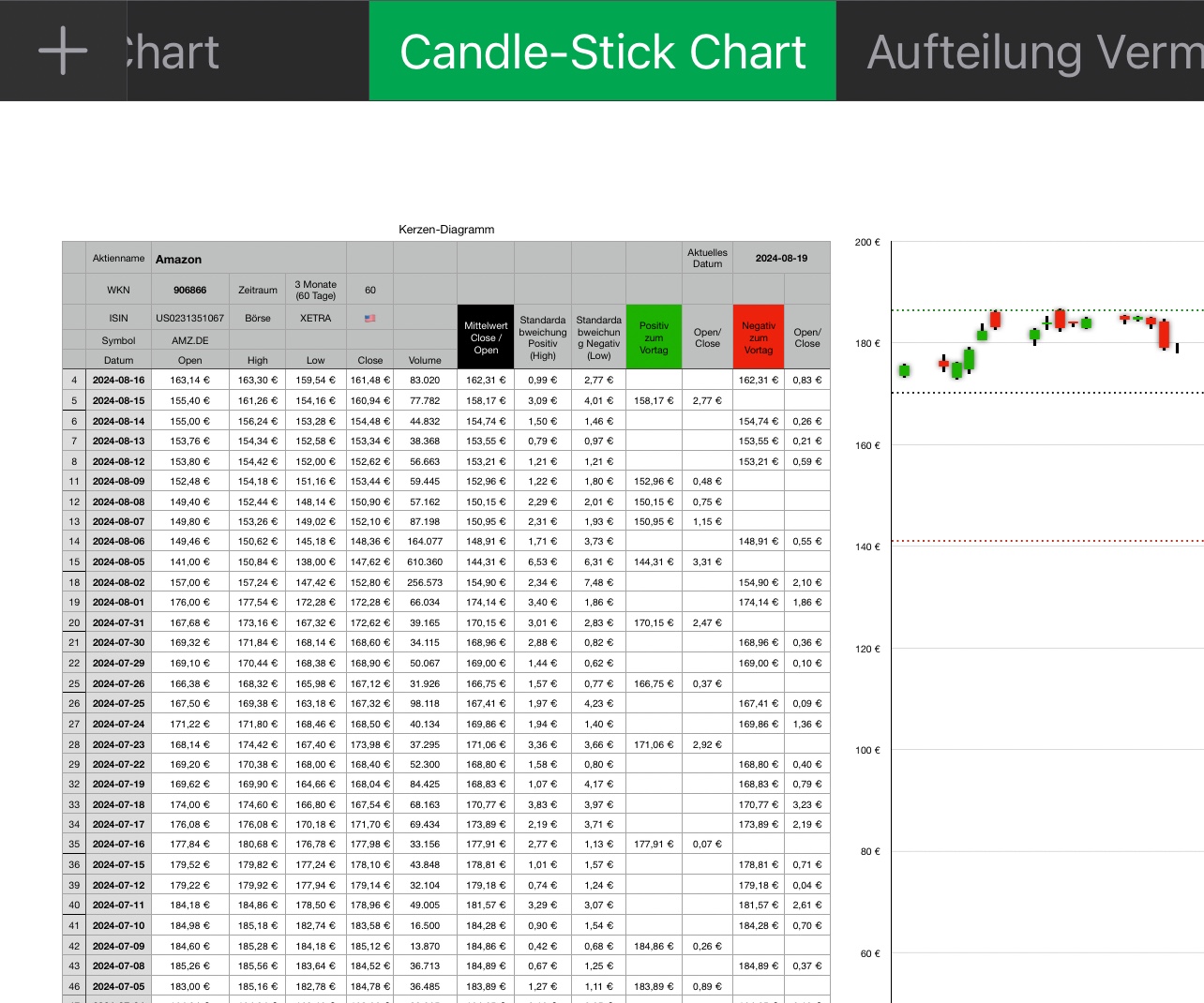Click the 120 € chart axis label

click(x=867, y=649)
